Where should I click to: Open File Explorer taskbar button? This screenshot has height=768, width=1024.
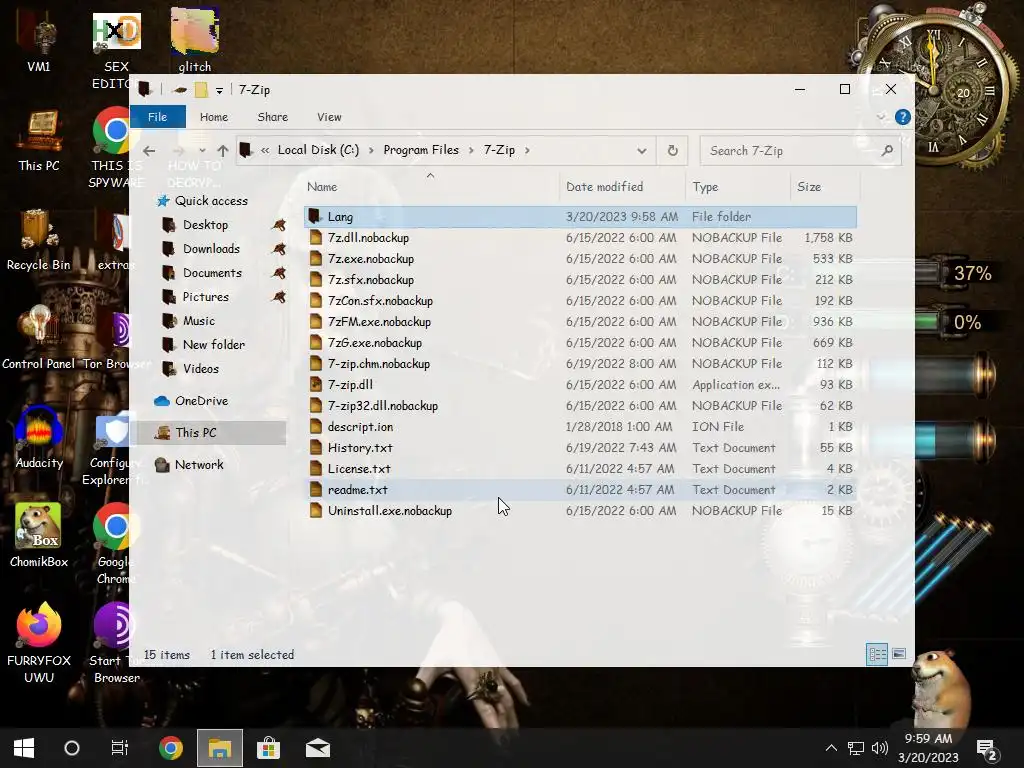[x=219, y=748]
